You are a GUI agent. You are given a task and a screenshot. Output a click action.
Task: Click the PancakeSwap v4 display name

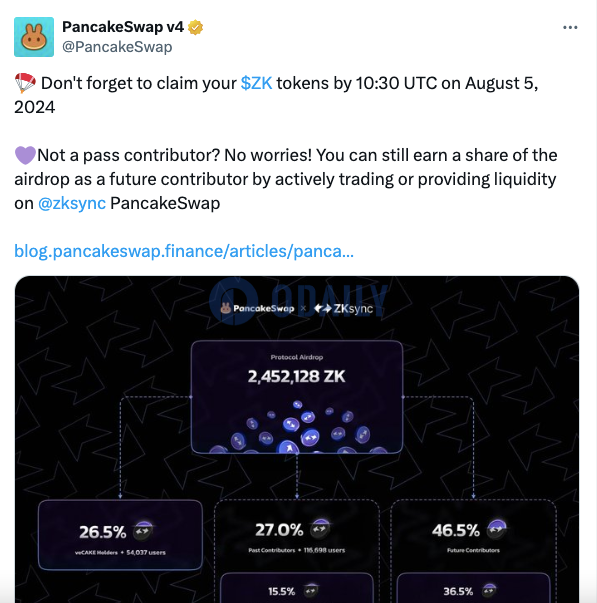123,27
